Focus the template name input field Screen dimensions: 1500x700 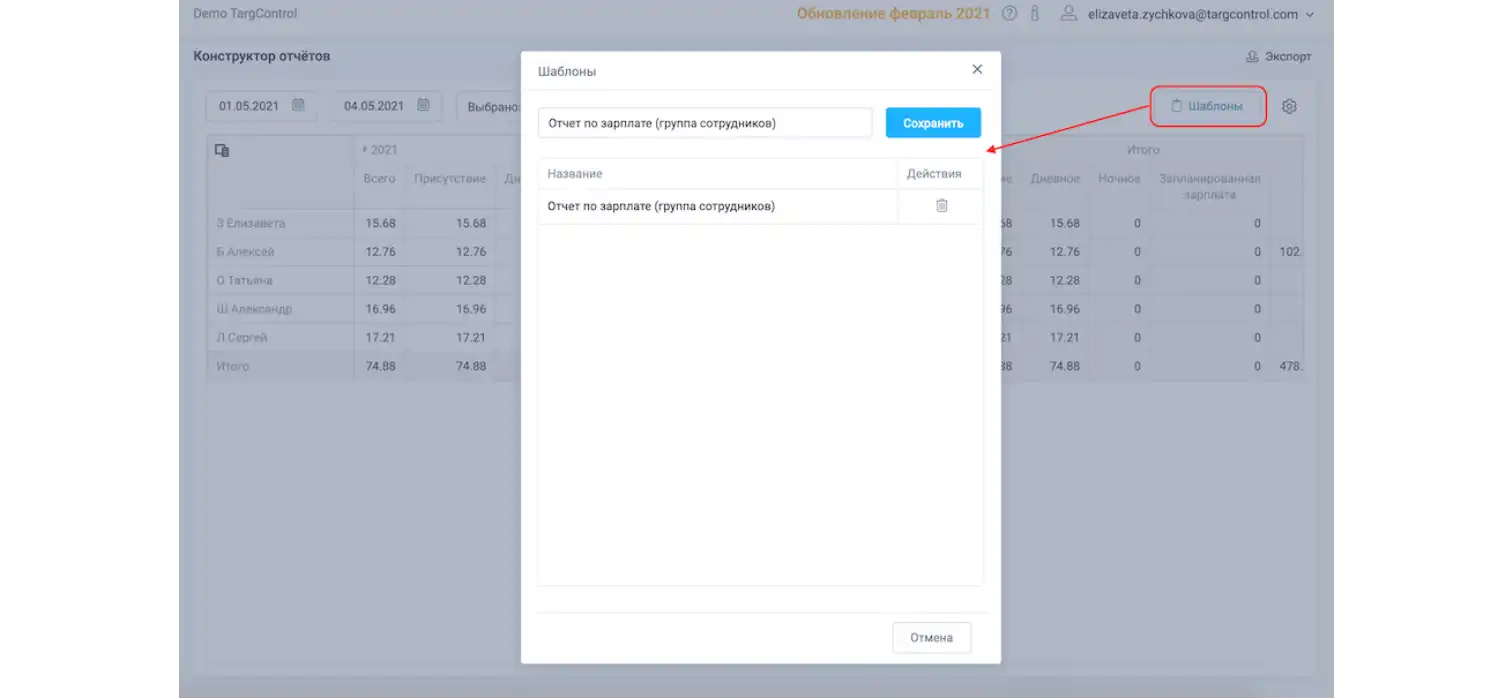click(x=705, y=123)
